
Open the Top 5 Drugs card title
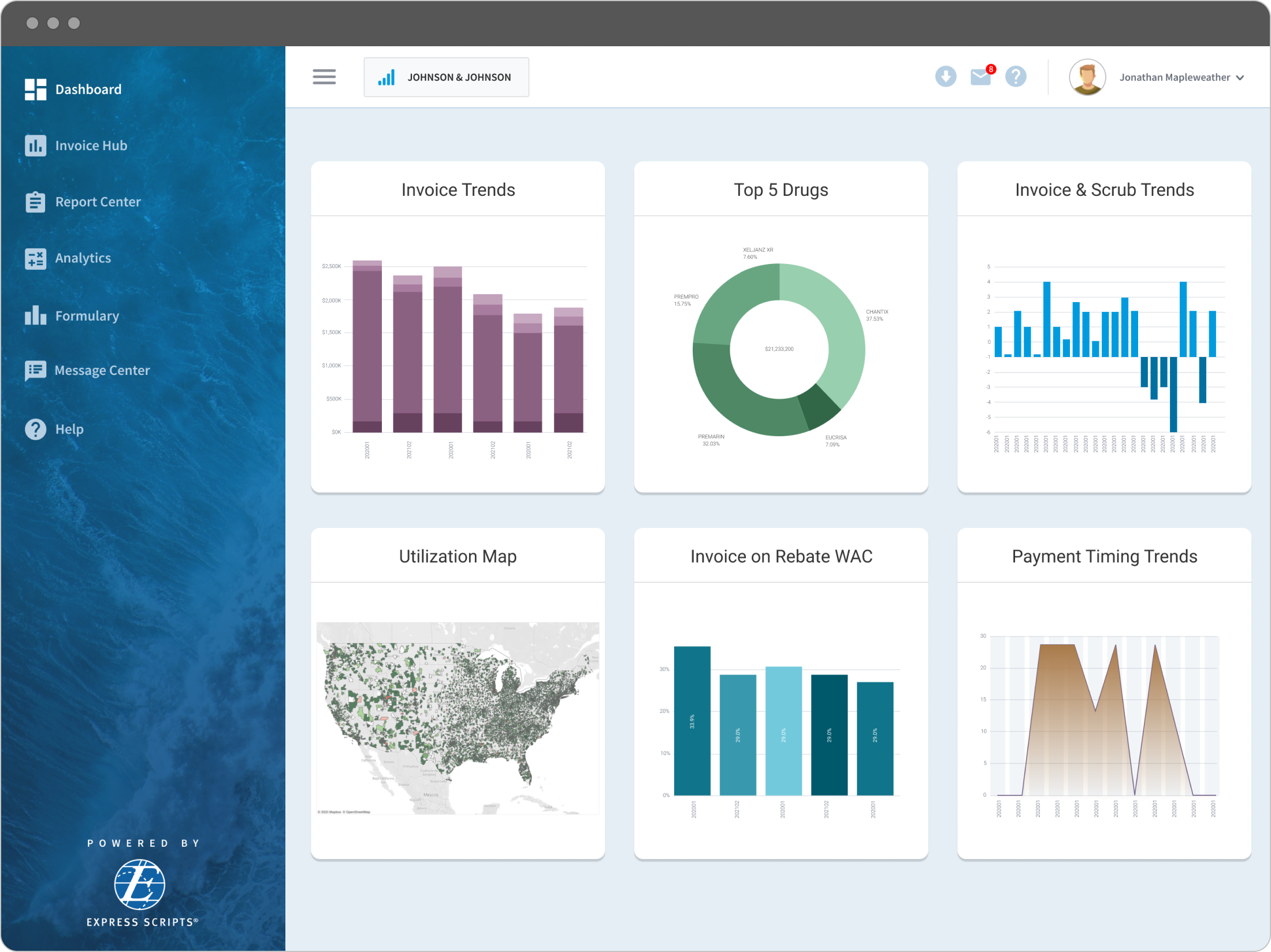pyautogui.click(x=781, y=190)
